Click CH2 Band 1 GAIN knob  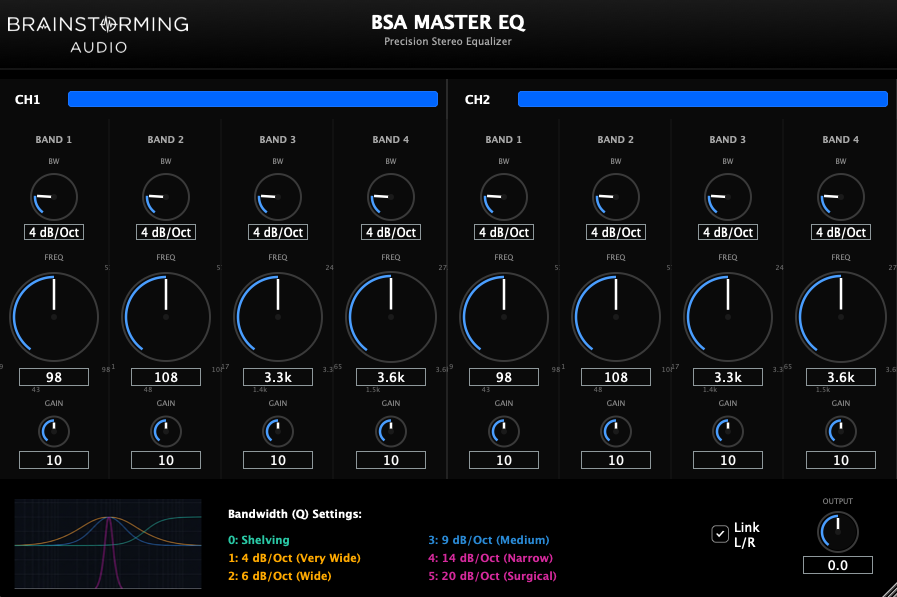(504, 432)
